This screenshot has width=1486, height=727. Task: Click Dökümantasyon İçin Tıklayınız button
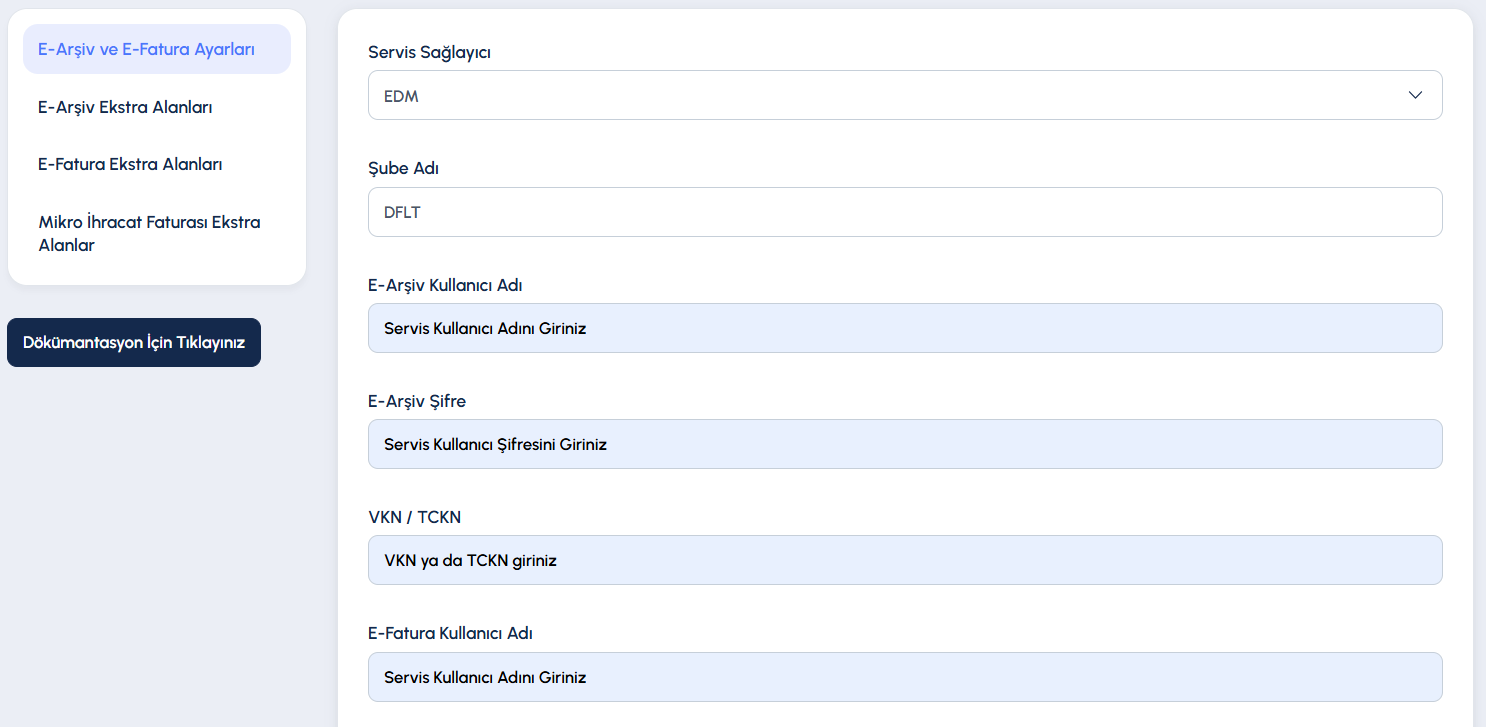coord(134,342)
